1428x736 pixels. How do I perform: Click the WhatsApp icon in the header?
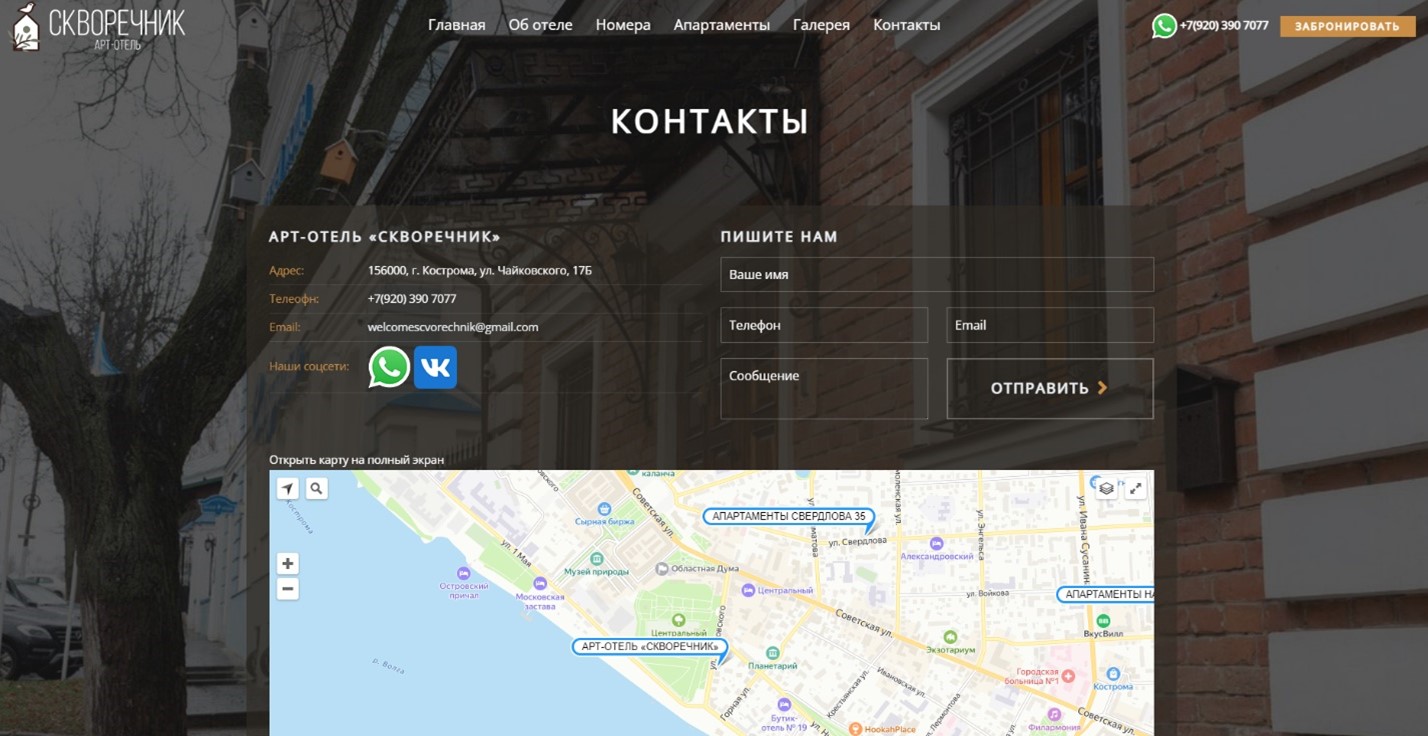1164,26
